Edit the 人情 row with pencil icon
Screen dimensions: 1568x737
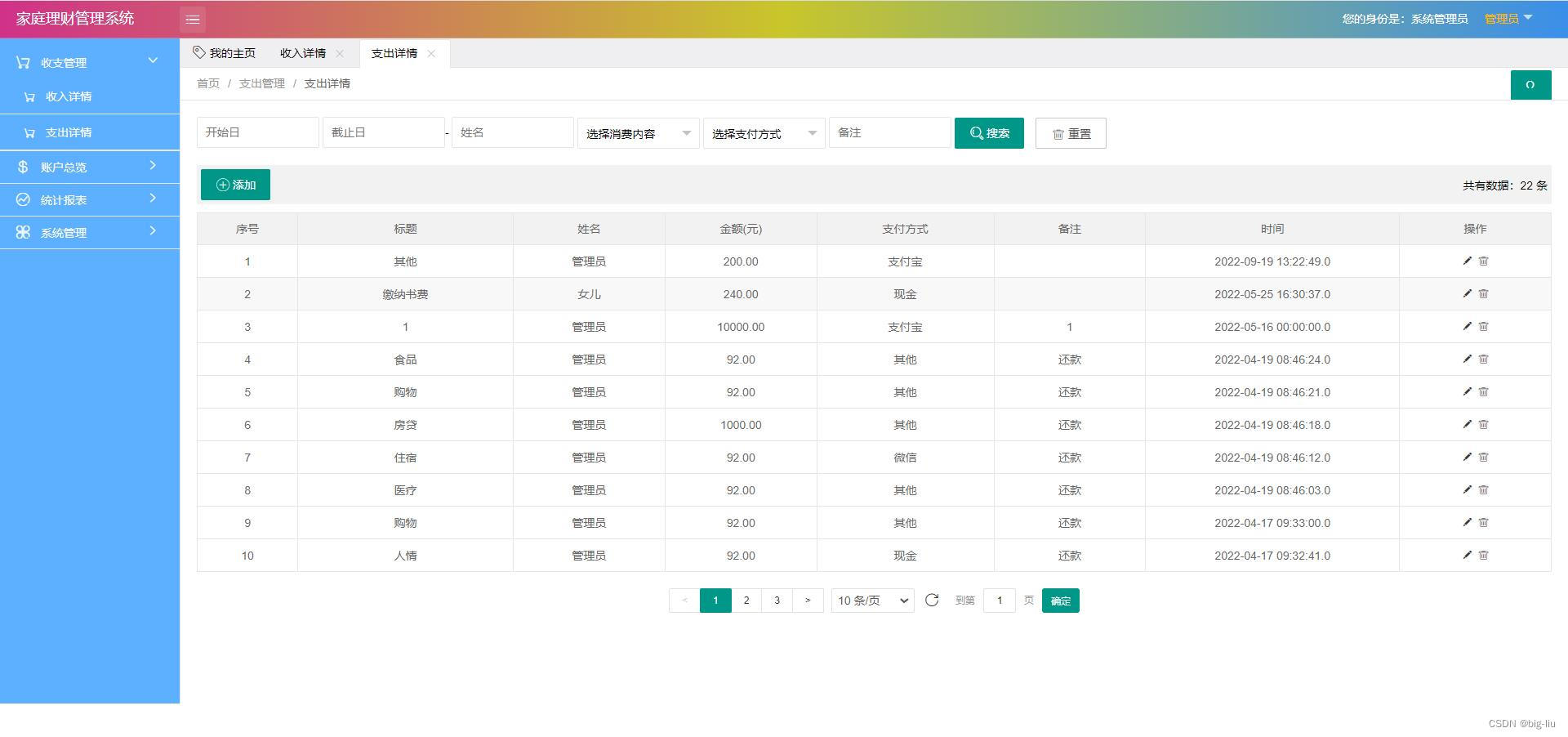pos(1467,555)
